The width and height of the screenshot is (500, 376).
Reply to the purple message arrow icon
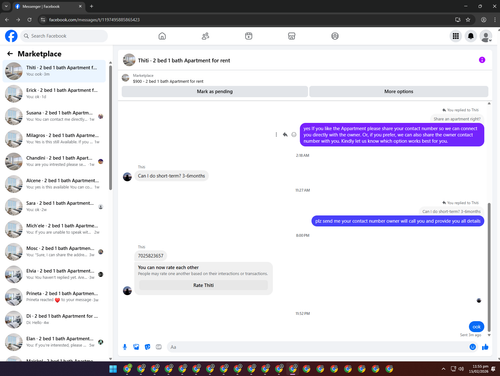click(285, 135)
